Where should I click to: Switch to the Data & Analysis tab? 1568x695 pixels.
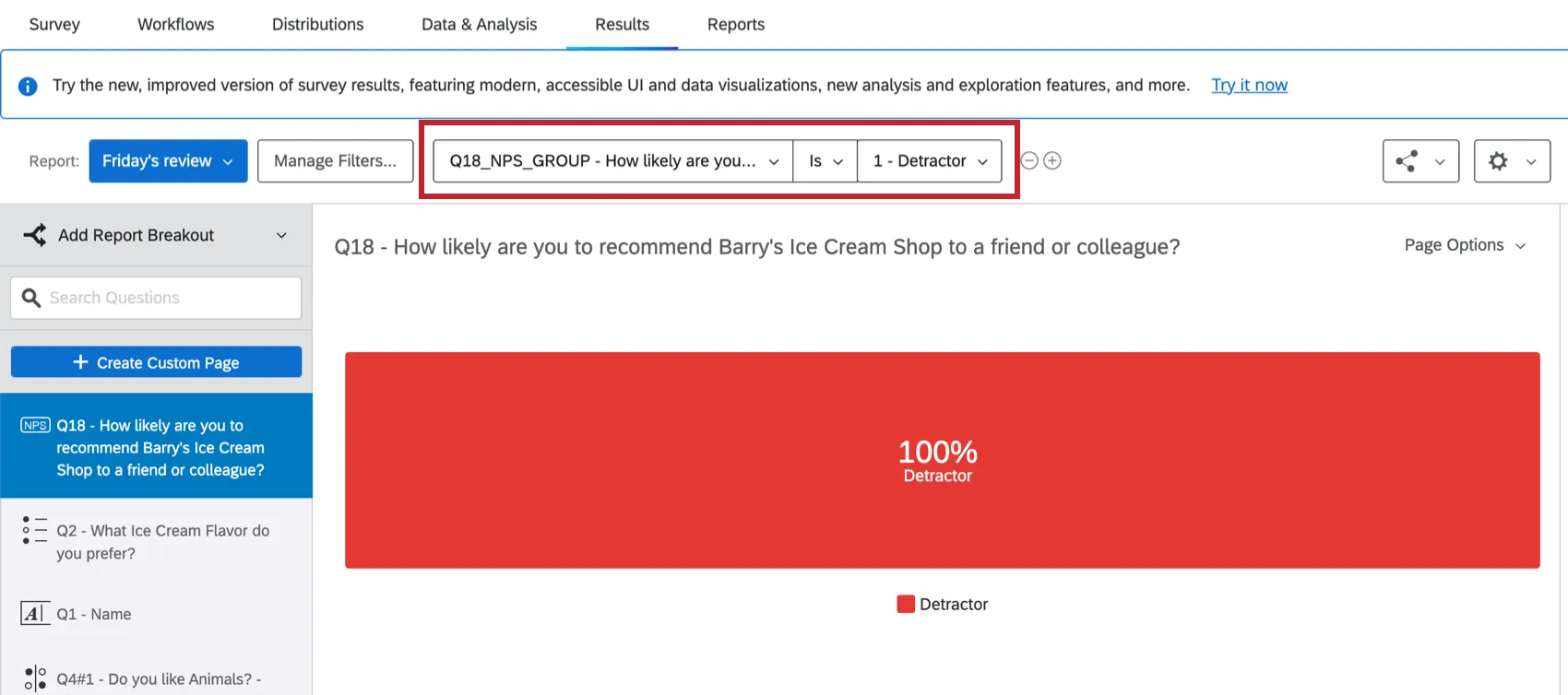pos(479,24)
